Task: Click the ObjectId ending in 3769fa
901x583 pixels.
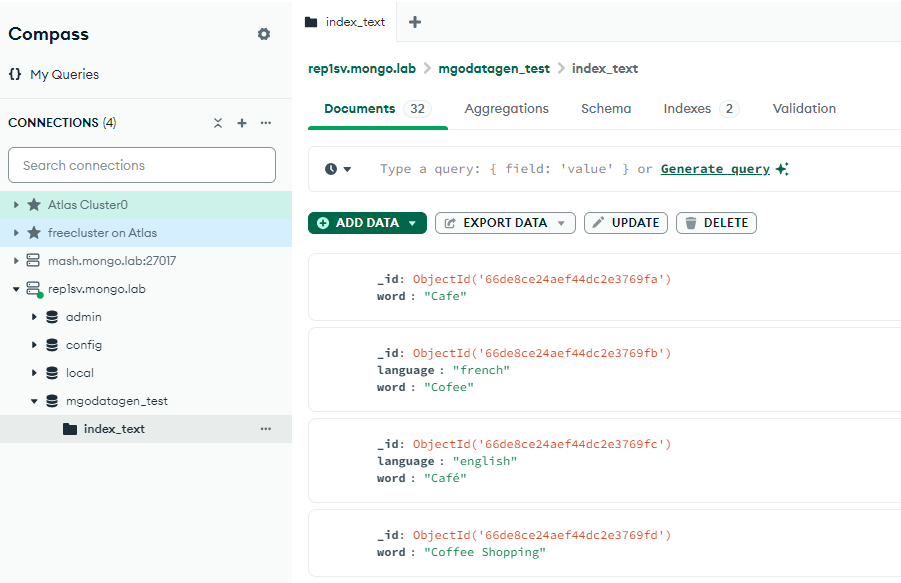Action: [542, 279]
